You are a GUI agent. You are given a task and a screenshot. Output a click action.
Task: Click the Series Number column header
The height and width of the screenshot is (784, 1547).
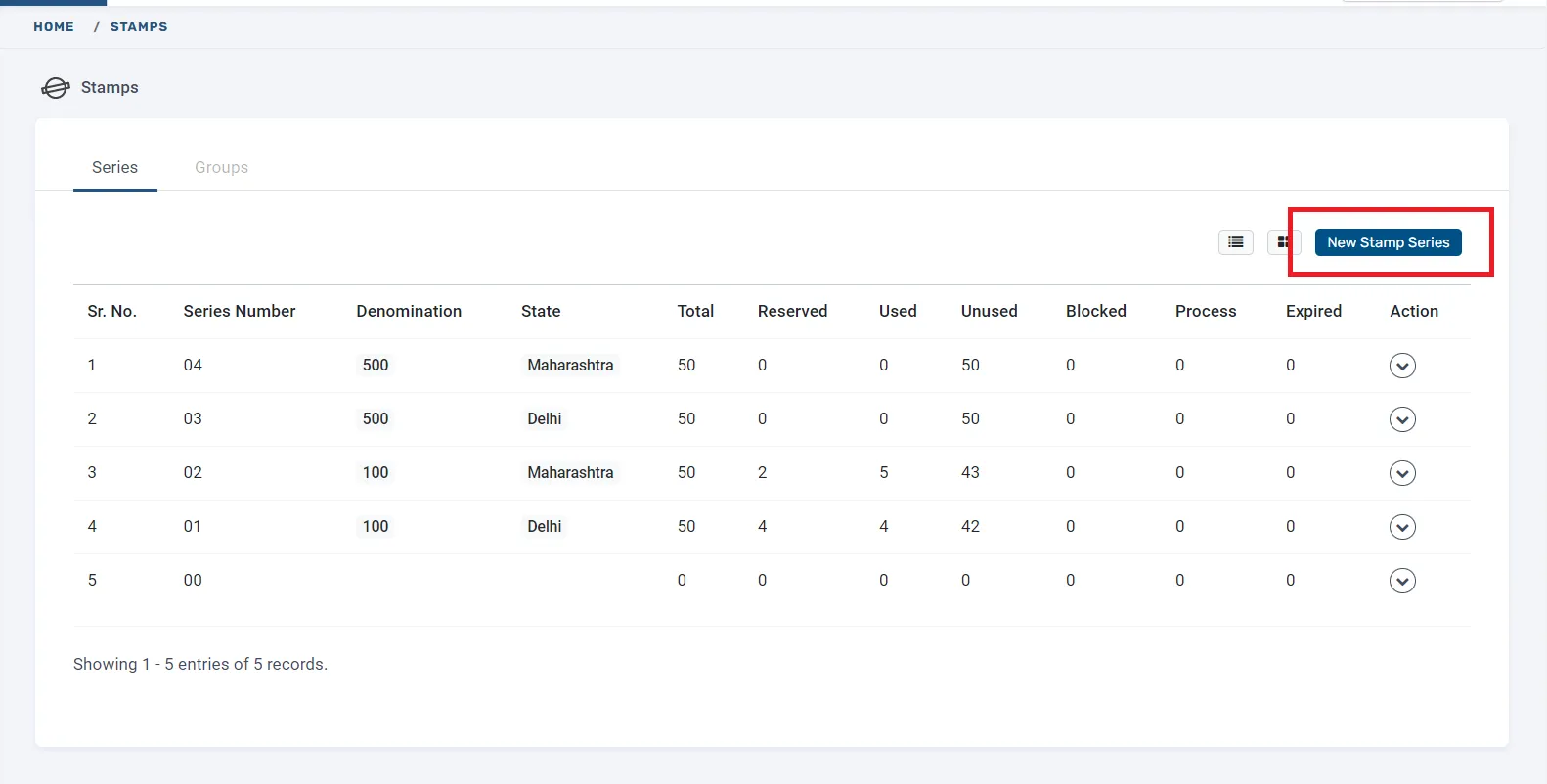(240, 312)
